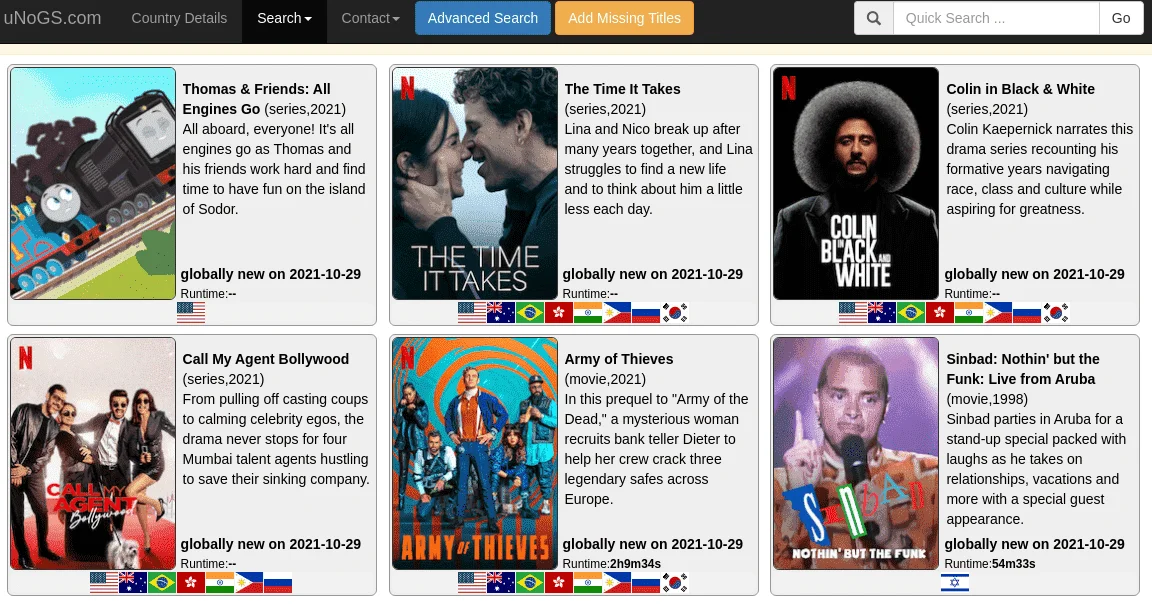Screen dimensions: 1152x604
Task: Click the Sinbad Nothin' but the Funk poster
Action: [856, 453]
